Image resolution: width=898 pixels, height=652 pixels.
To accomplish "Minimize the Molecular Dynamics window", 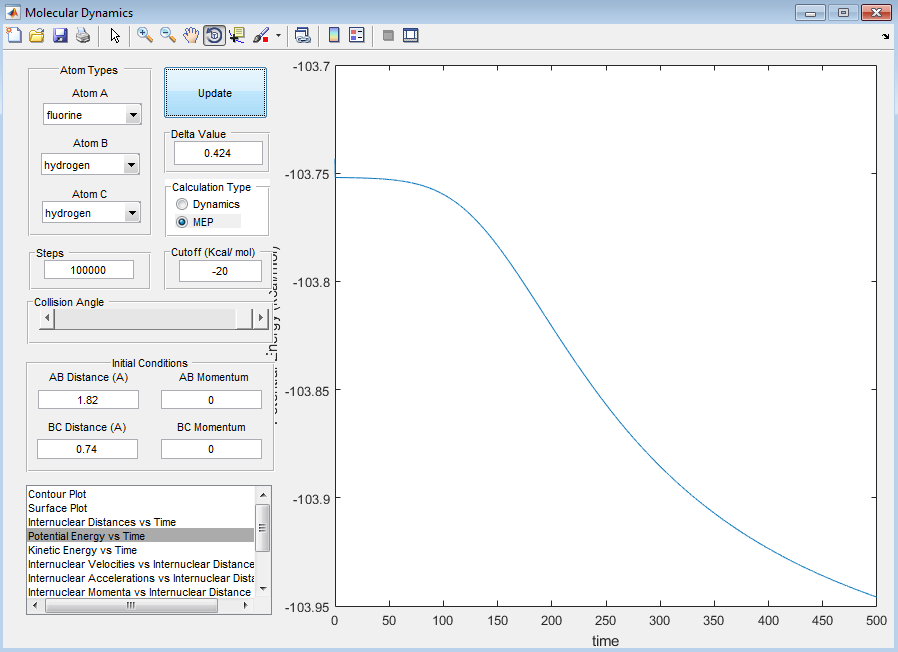I will click(810, 13).
